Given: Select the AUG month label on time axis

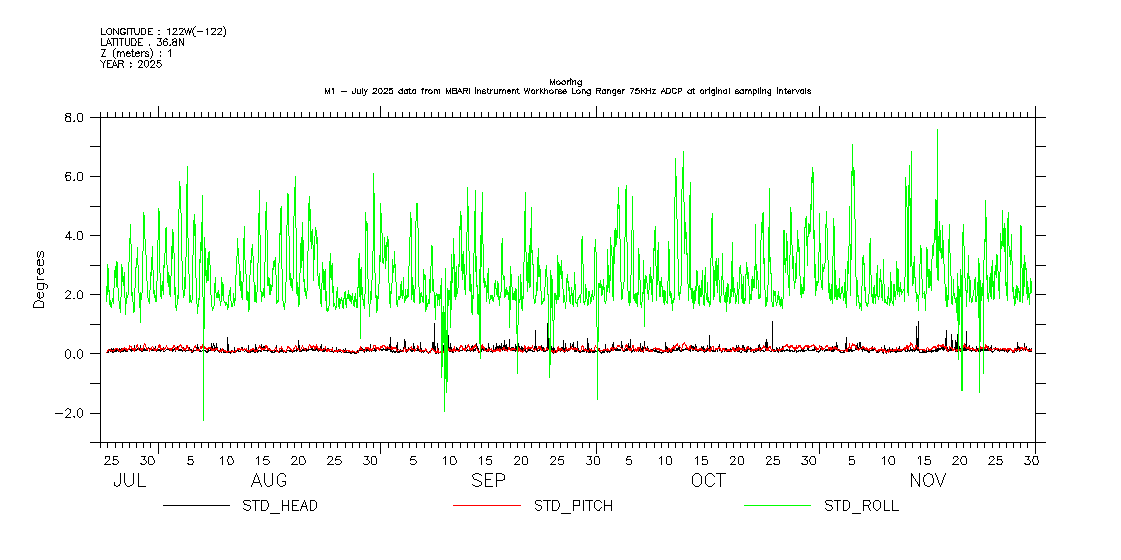Looking at the screenshot, I should (x=269, y=481).
